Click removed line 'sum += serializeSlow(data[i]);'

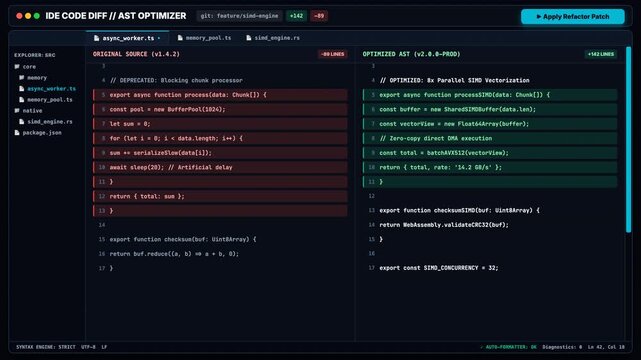pyautogui.click(x=220, y=153)
